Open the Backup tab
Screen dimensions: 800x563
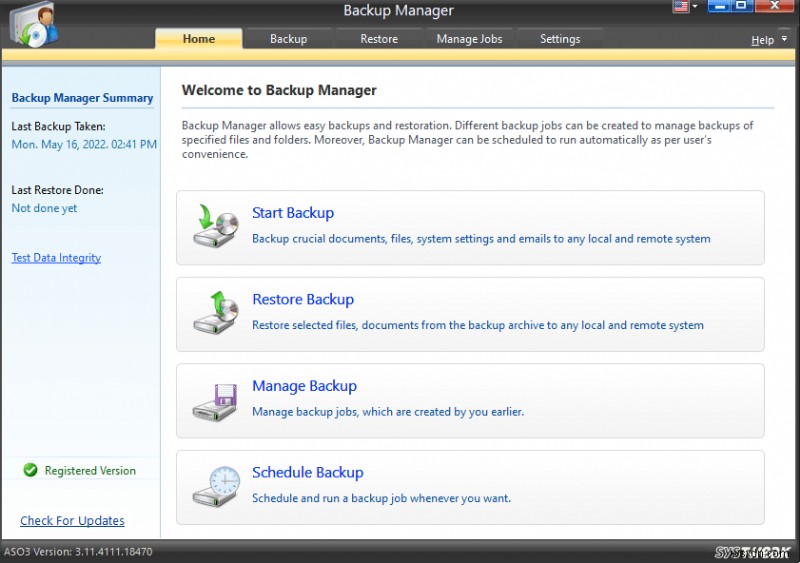coord(288,39)
